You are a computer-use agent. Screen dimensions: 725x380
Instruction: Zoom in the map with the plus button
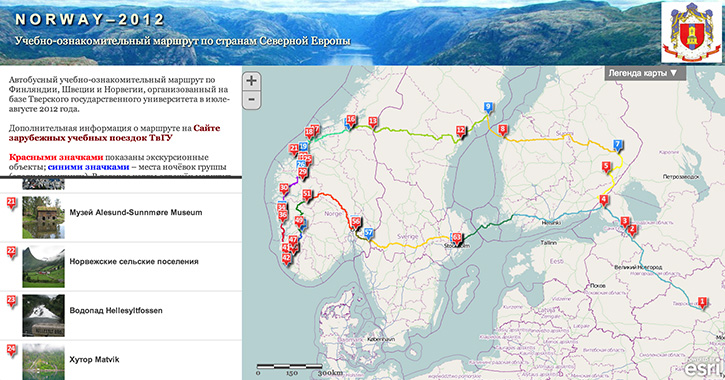coord(251,81)
